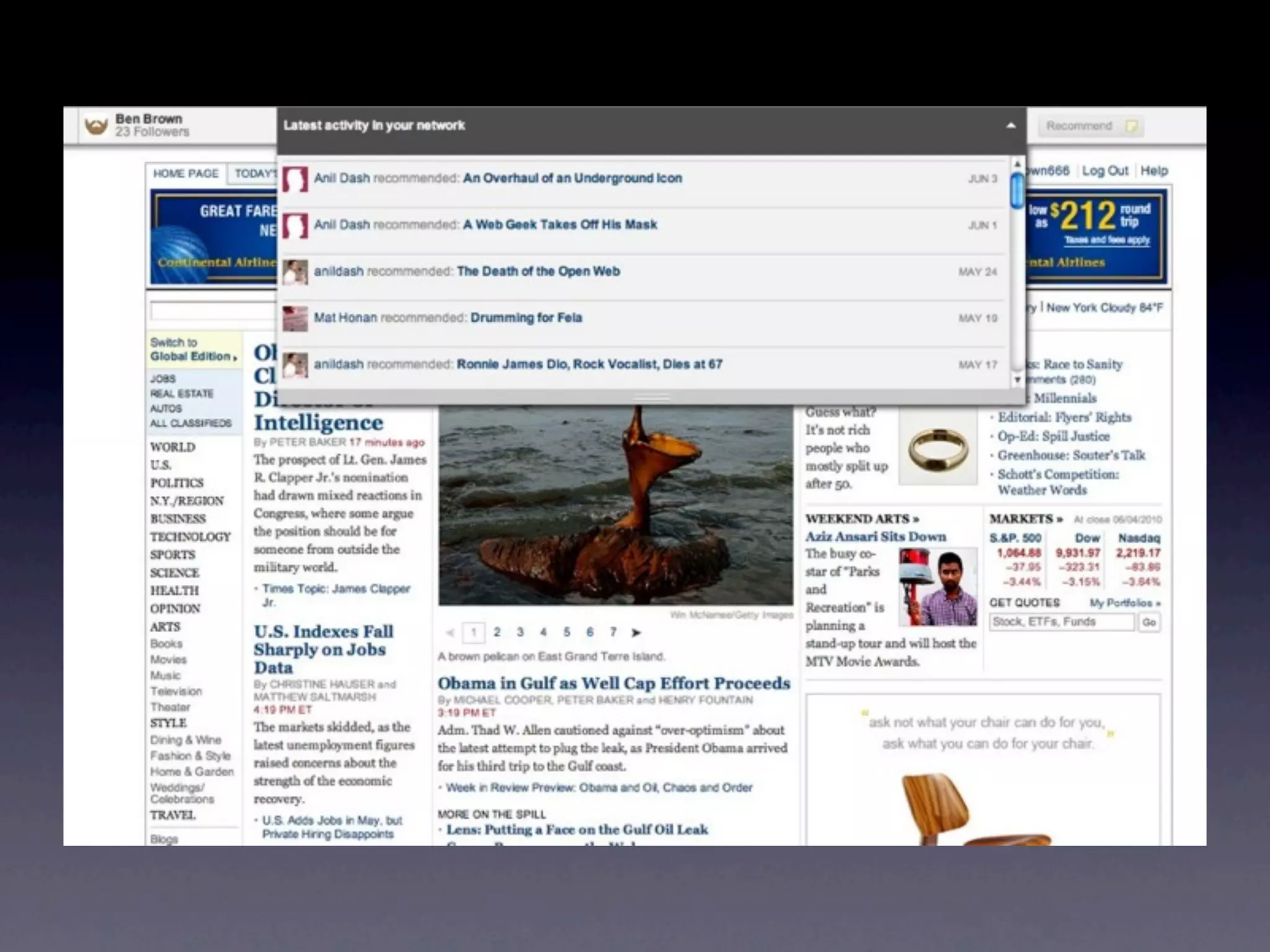The width and height of the screenshot is (1270, 952).
Task: Select slideshow page 3
Action: coord(520,632)
